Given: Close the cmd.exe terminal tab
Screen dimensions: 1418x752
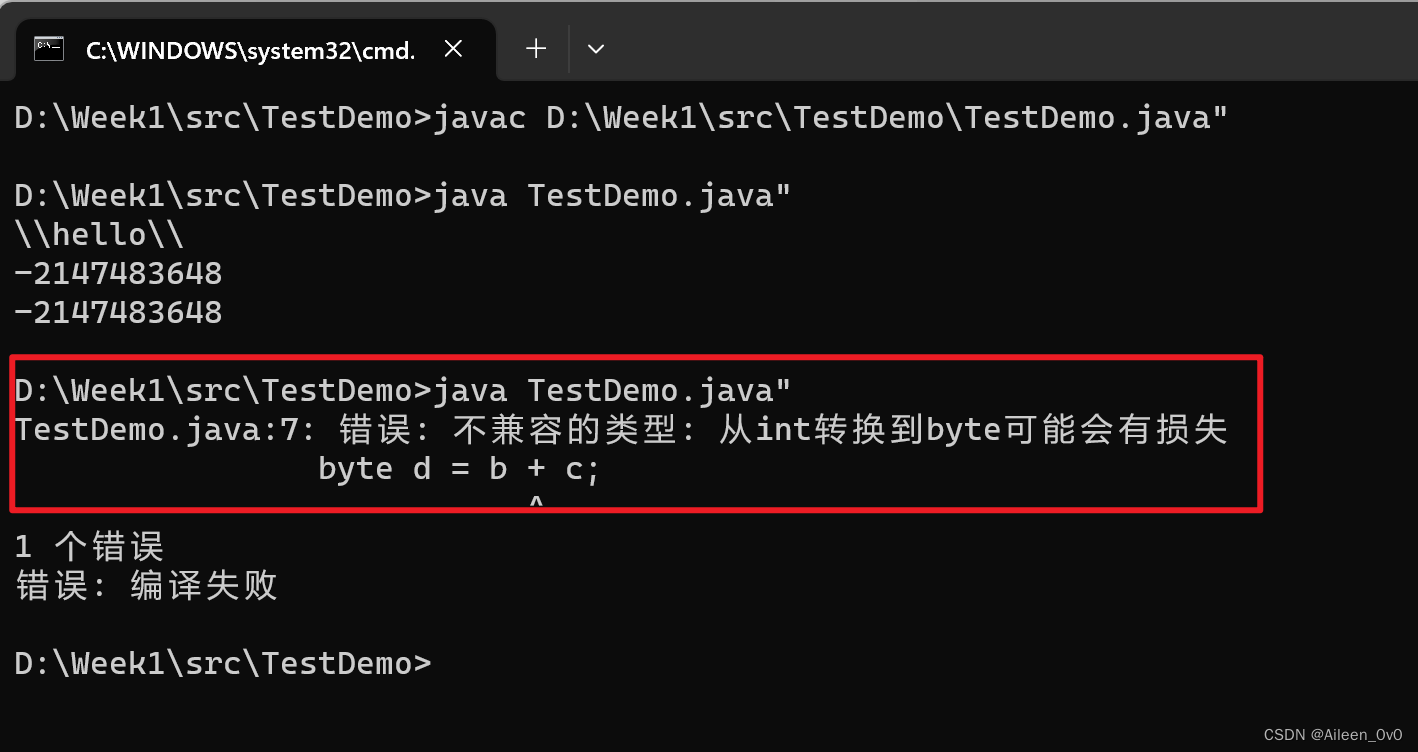Looking at the screenshot, I should click(x=453, y=48).
